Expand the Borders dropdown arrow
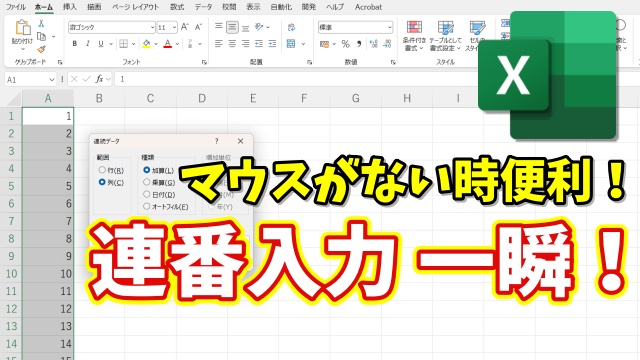 tap(133, 44)
